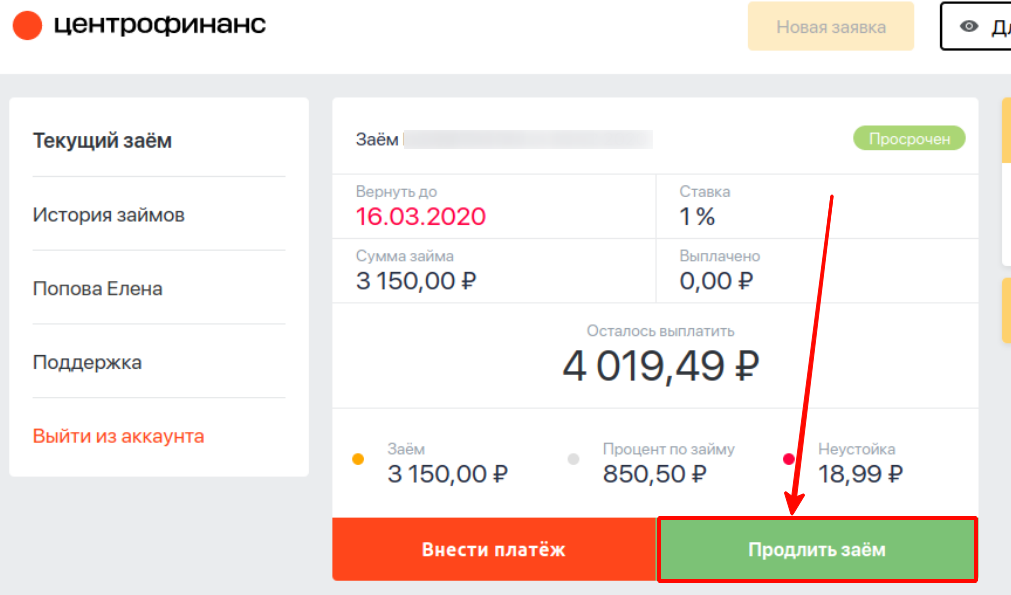Open the Попова Елена profile item
This screenshot has width=1011, height=595.
[x=98, y=288]
